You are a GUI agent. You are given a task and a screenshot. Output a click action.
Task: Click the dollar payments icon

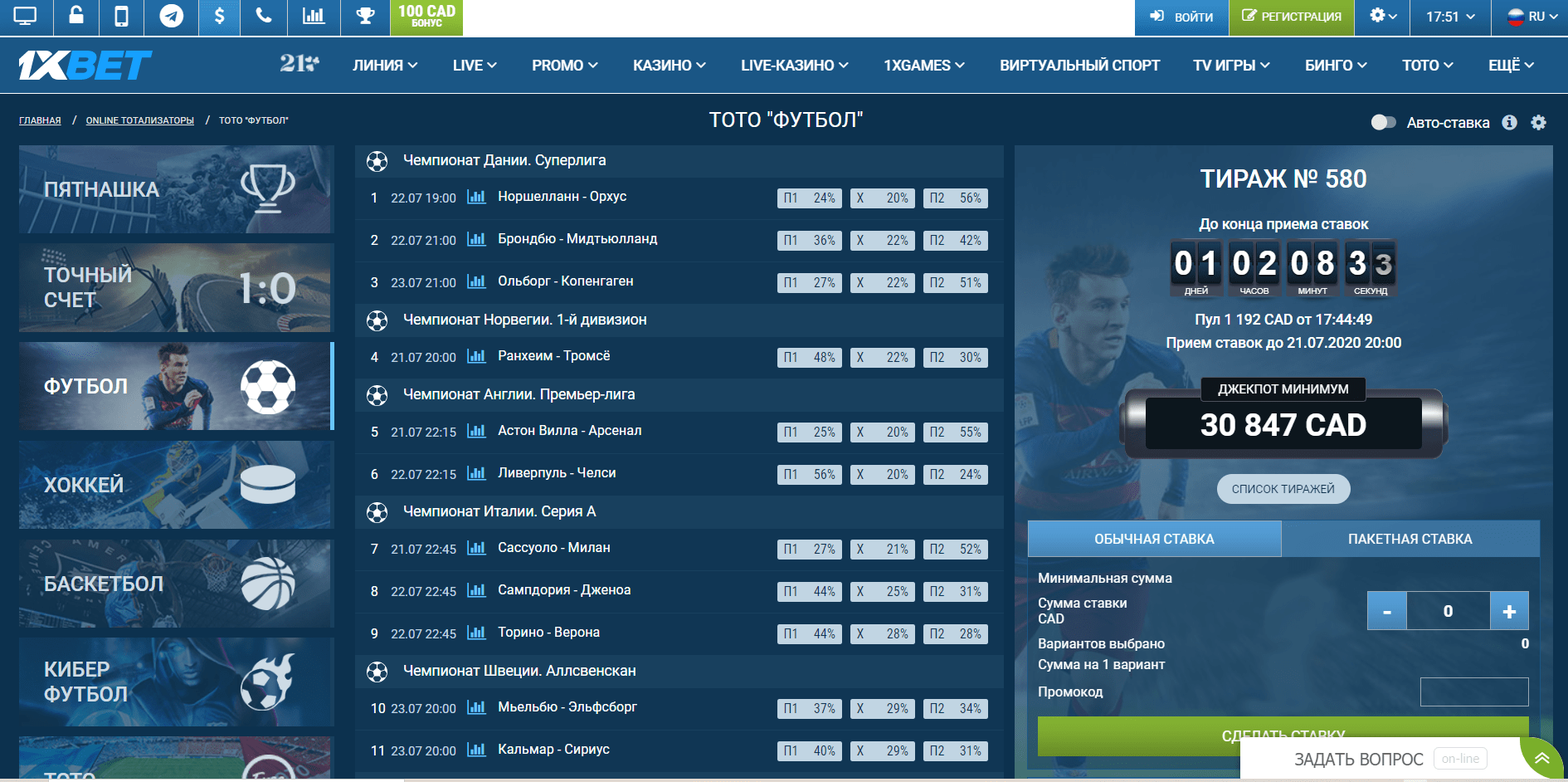click(219, 16)
